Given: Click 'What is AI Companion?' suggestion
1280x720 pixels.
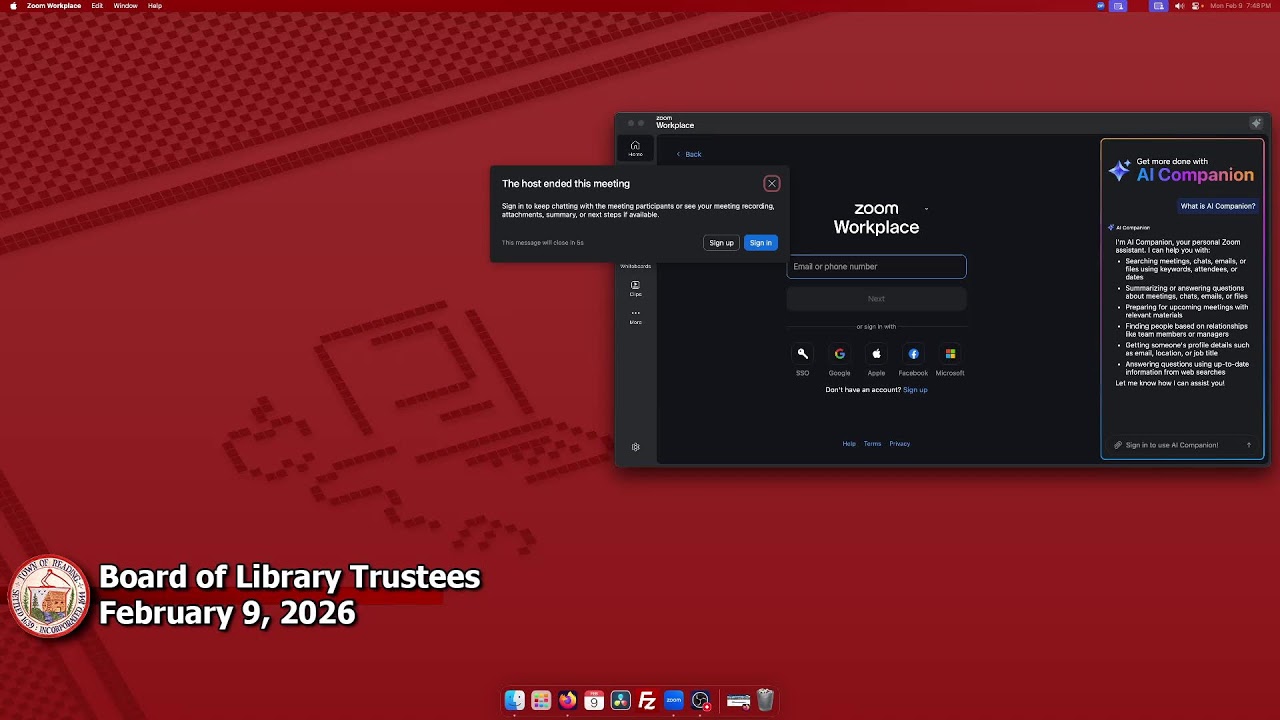Looking at the screenshot, I should [x=1217, y=206].
